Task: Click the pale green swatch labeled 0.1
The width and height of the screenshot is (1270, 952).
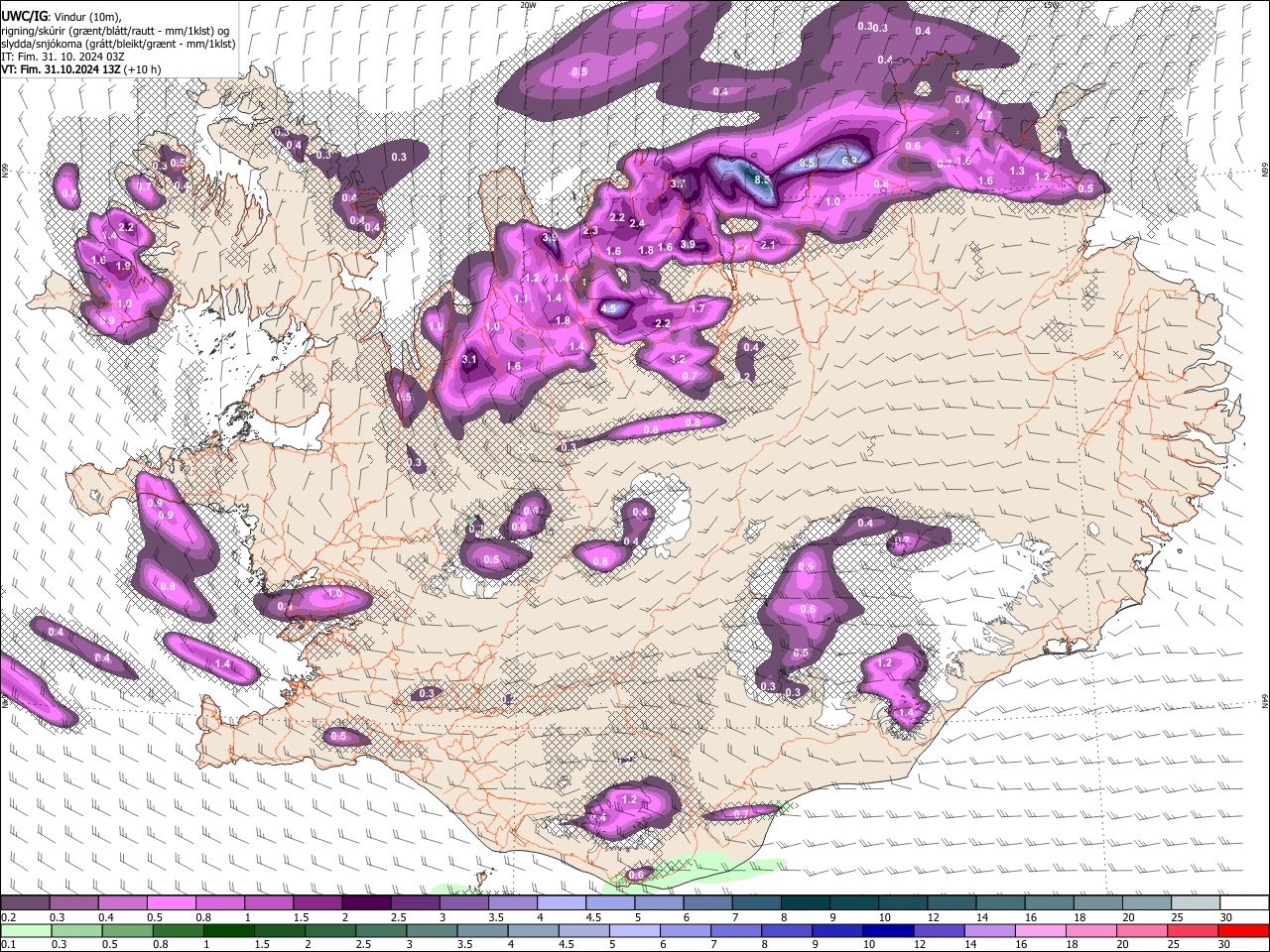Action: coord(25,930)
